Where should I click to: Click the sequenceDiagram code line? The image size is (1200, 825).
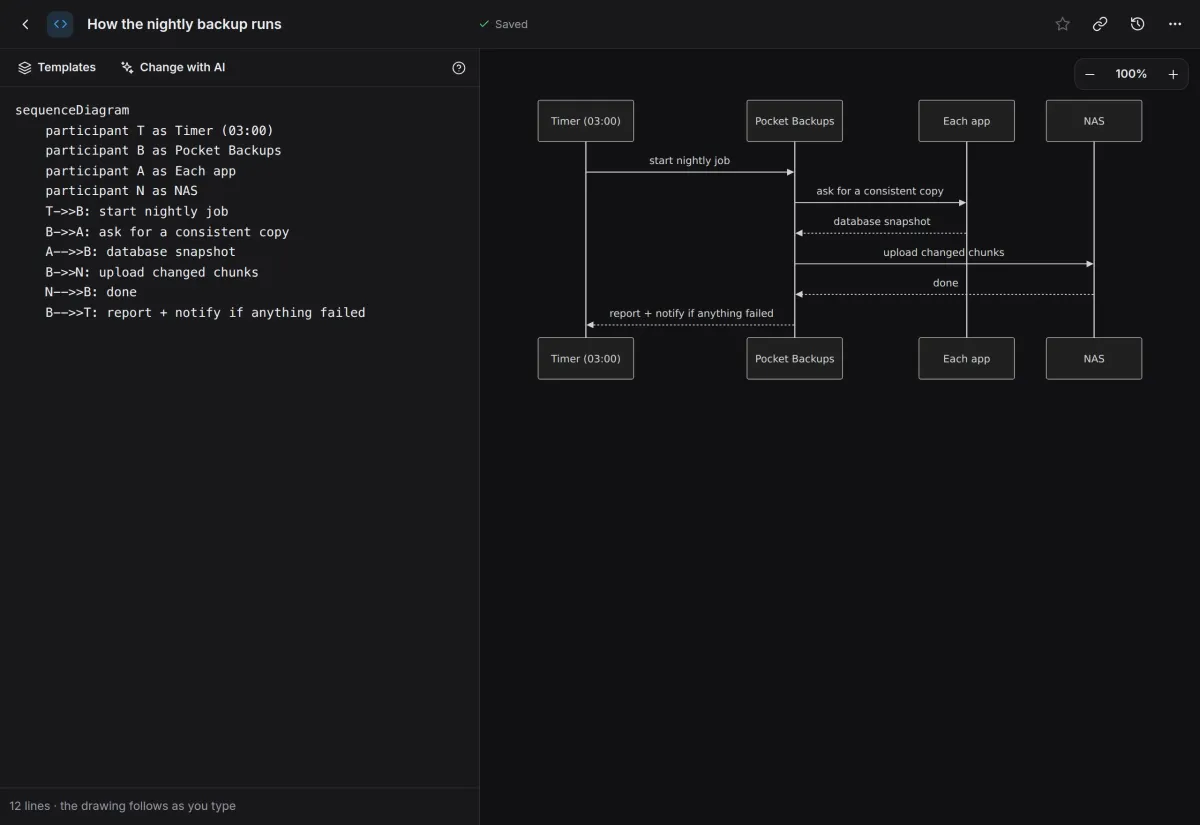tap(72, 110)
